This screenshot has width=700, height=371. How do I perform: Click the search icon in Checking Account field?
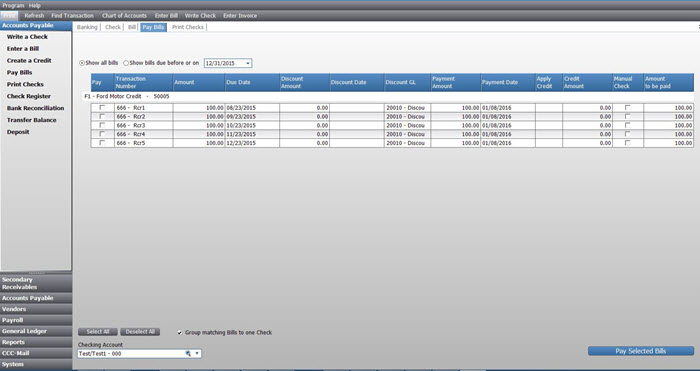tap(188, 354)
